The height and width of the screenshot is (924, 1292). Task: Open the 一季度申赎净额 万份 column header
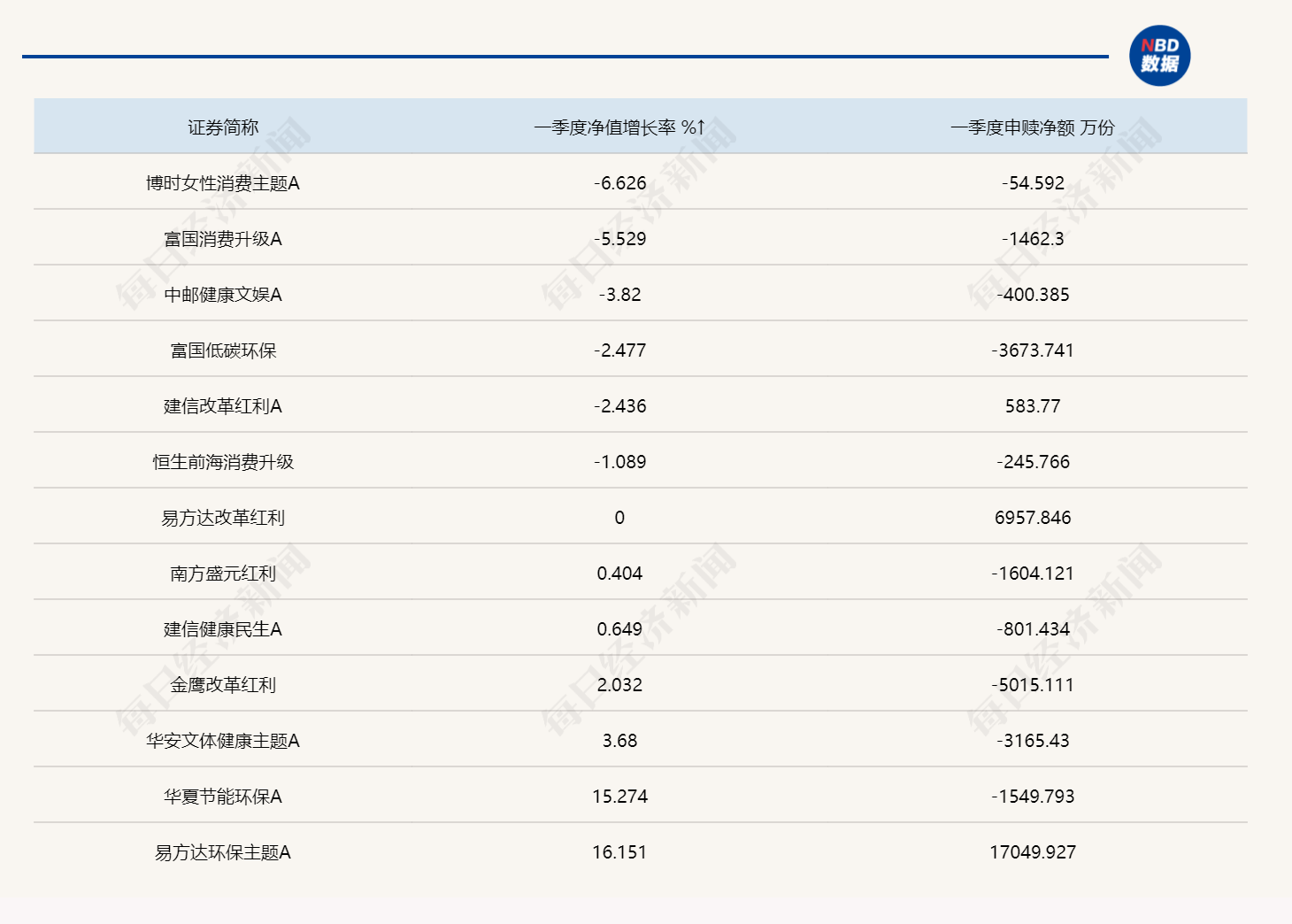tap(1033, 126)
